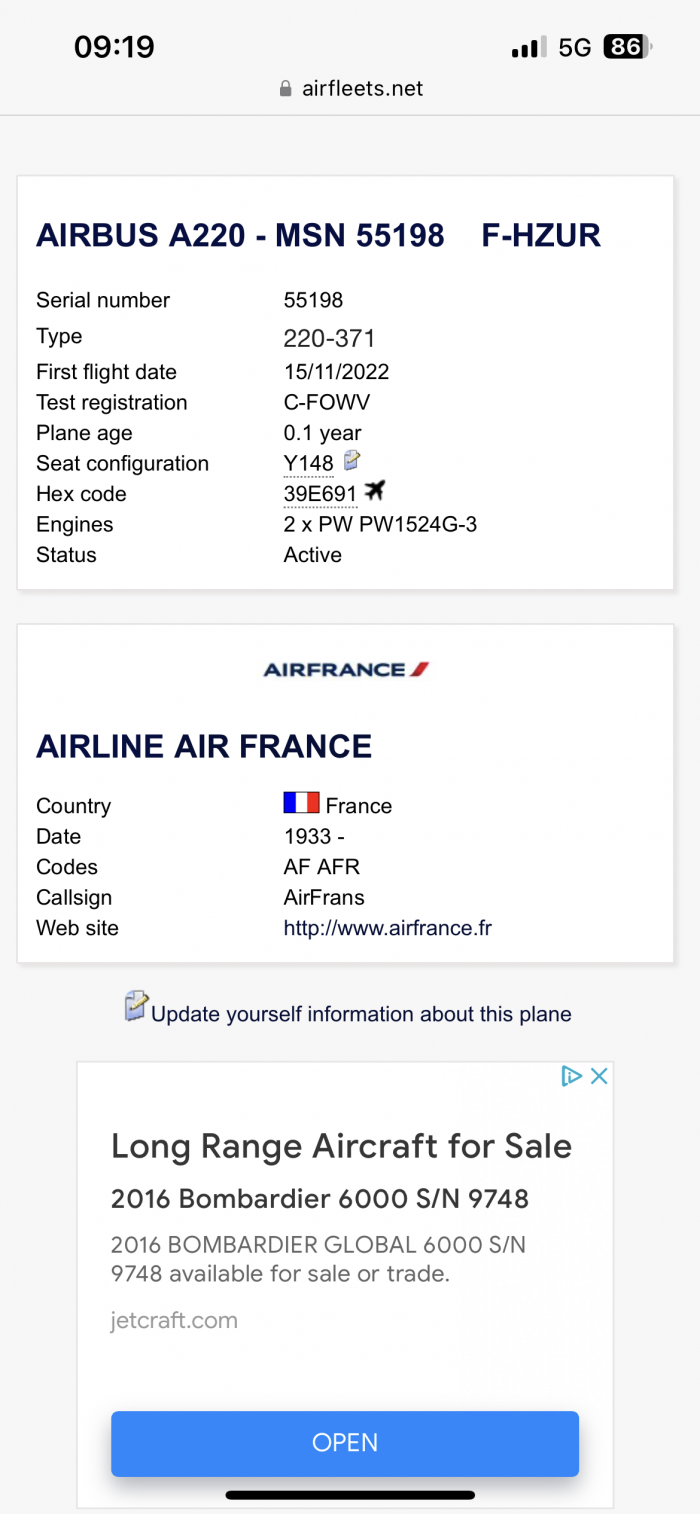Tap the padlock icon in address bar
This screenshot has height=1514, width=700.
click(x=287, y=89)
